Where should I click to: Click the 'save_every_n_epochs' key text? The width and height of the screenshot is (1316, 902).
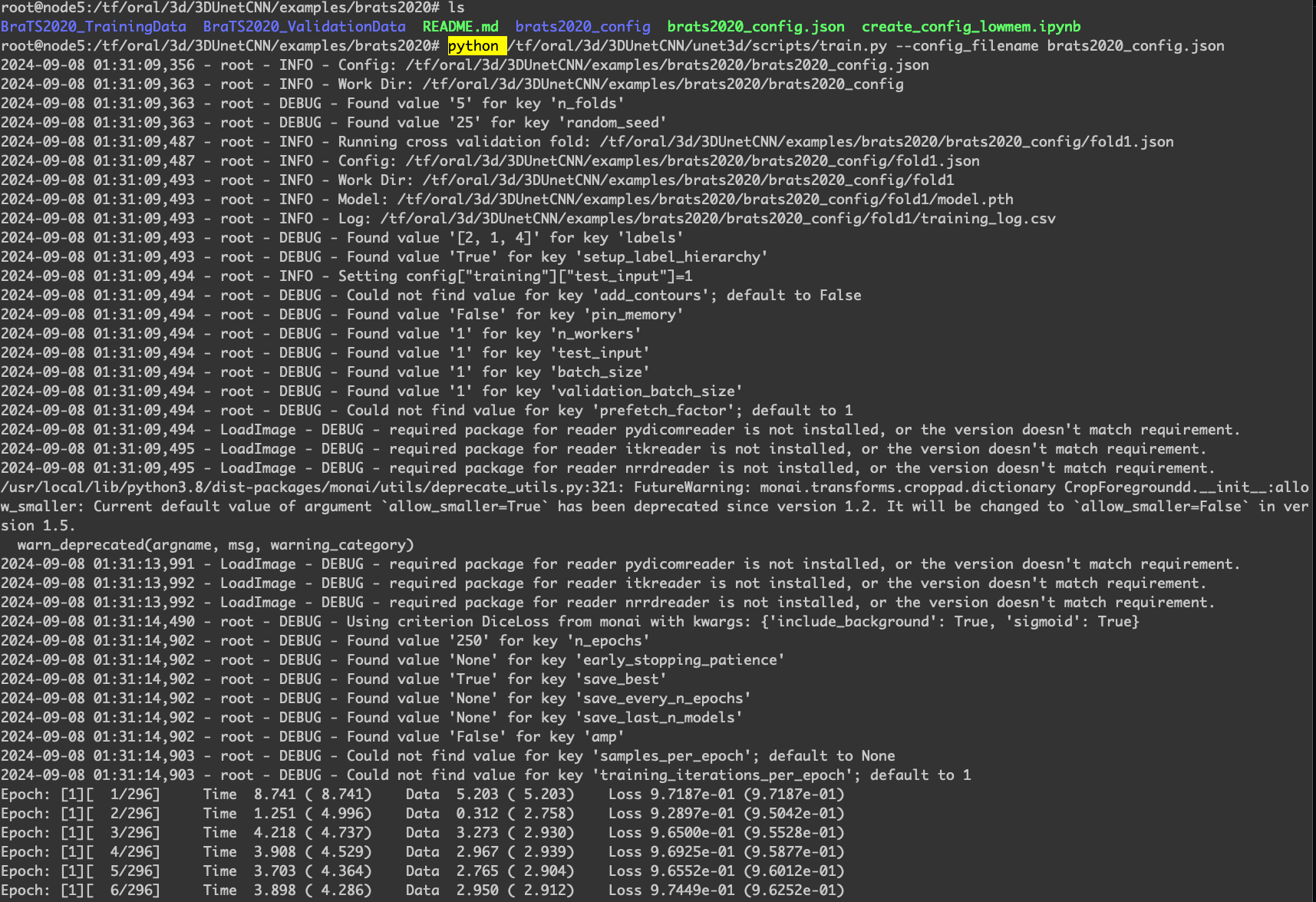(x=663, y=699)
